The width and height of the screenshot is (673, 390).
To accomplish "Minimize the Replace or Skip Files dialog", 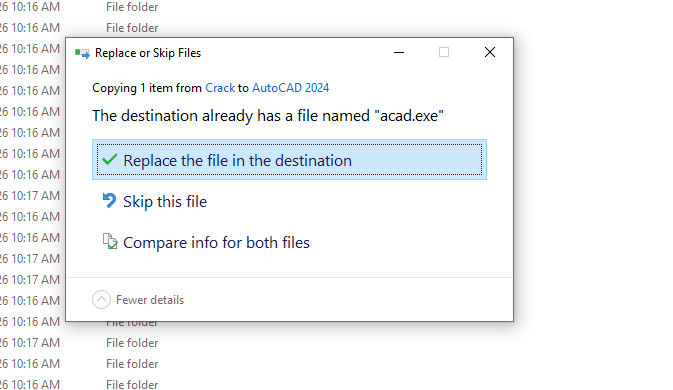I will pyautogui.click(x=399, y=52).
